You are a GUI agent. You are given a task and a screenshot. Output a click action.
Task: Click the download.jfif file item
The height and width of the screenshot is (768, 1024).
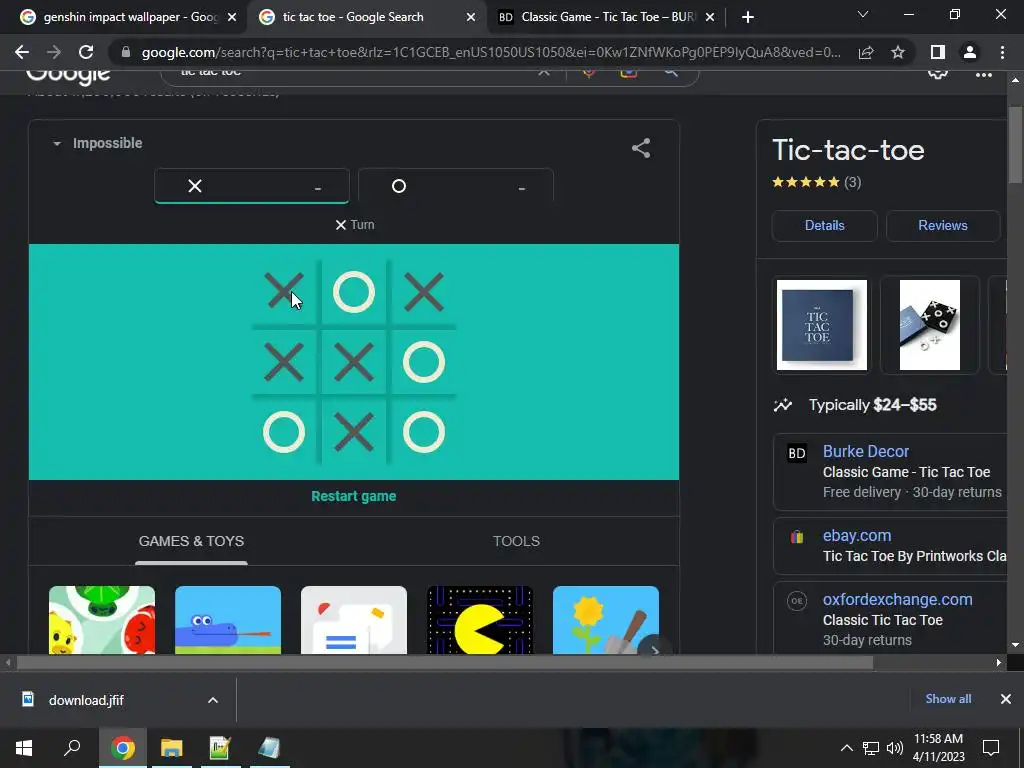click(x=86, y=700)
